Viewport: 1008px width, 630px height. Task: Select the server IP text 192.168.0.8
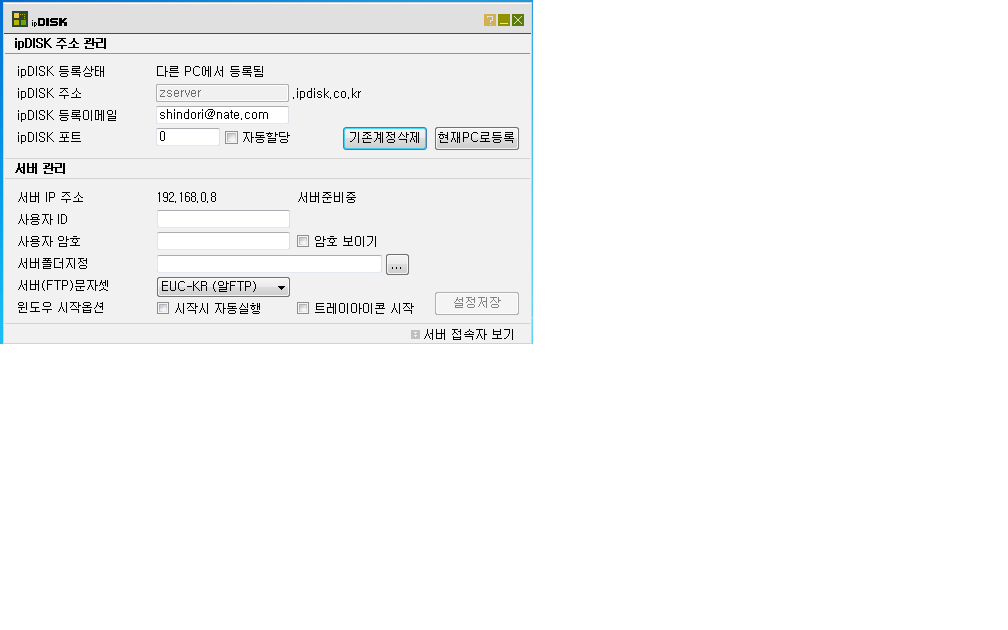pyautogui.click(x=186, y=197)
